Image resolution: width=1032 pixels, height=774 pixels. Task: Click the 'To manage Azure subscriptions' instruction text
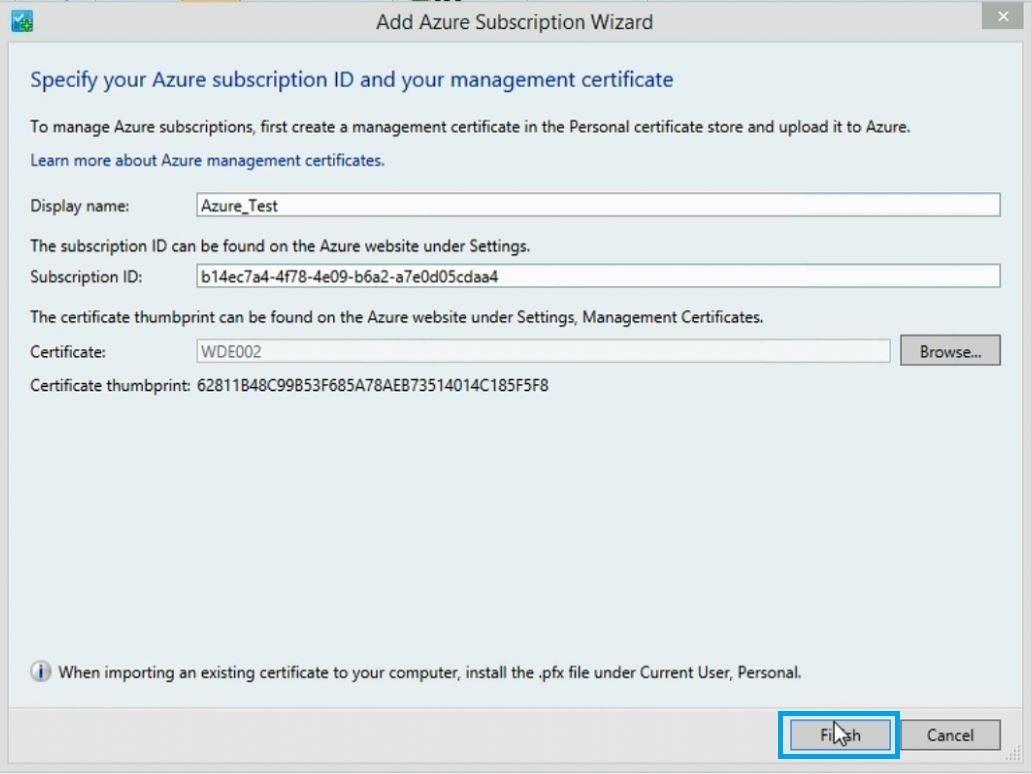tap(470, 127)
